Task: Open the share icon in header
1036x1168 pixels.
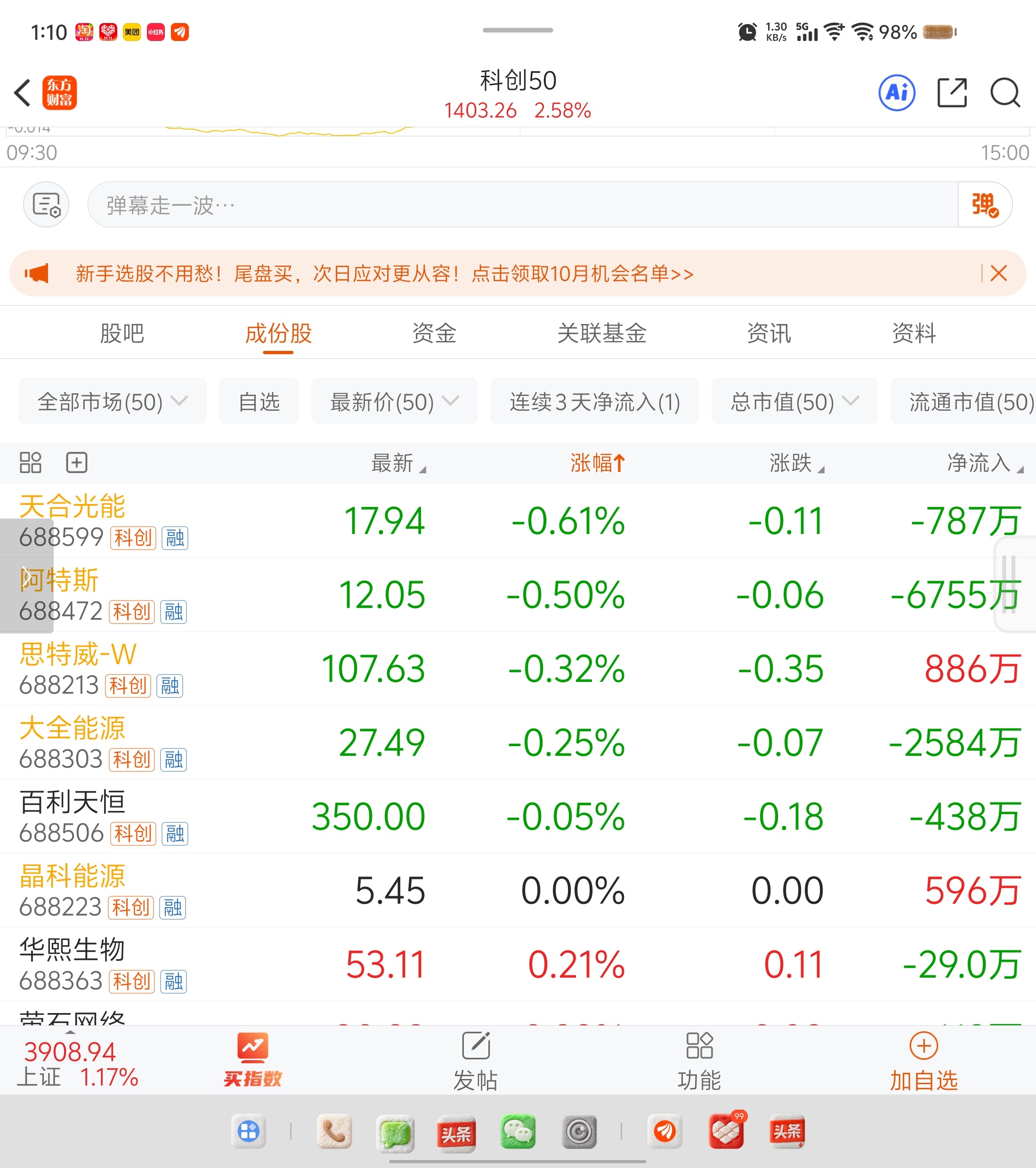Action: pyautogui.click(x=952, y=93)
